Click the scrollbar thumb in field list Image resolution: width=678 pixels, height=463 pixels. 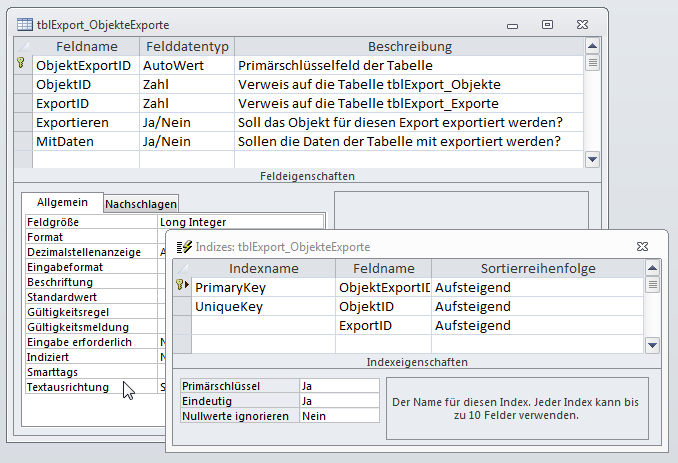[592, 63]
